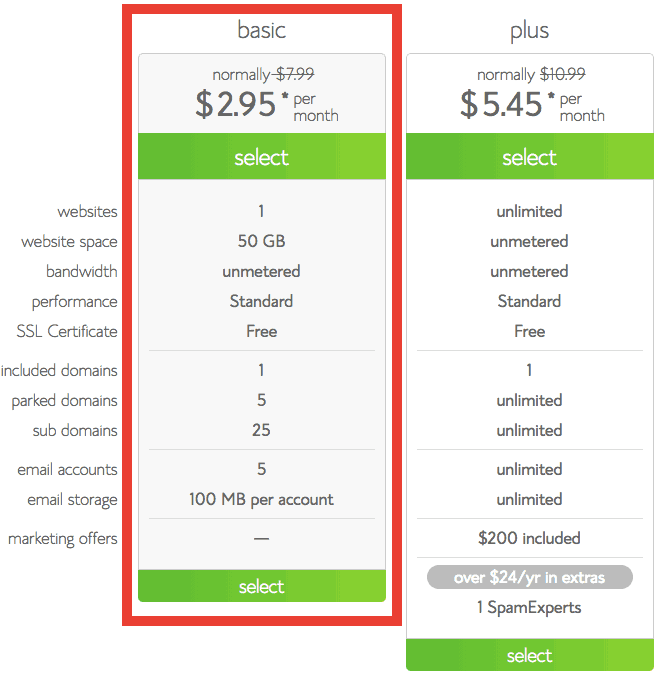Click the "plus" plan heading

529,31
